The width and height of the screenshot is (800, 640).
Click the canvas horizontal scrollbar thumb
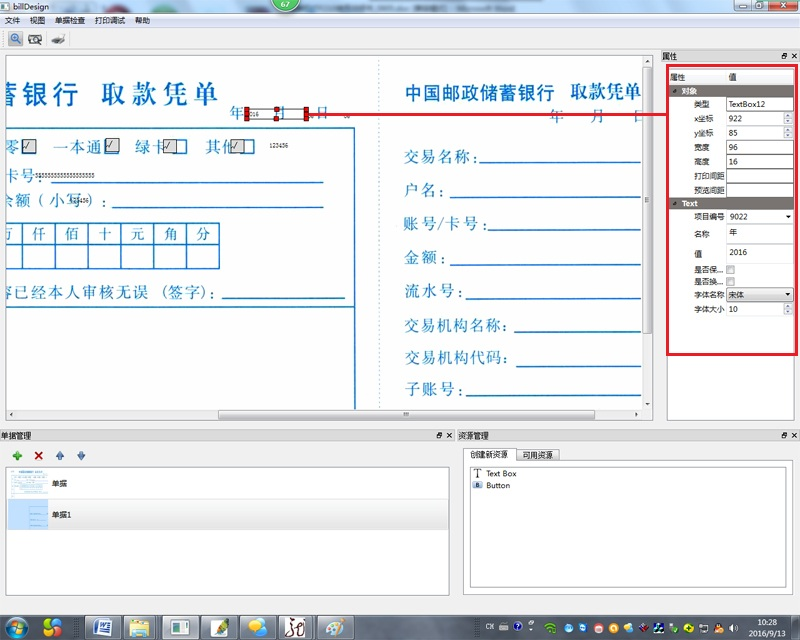point(406,414)
